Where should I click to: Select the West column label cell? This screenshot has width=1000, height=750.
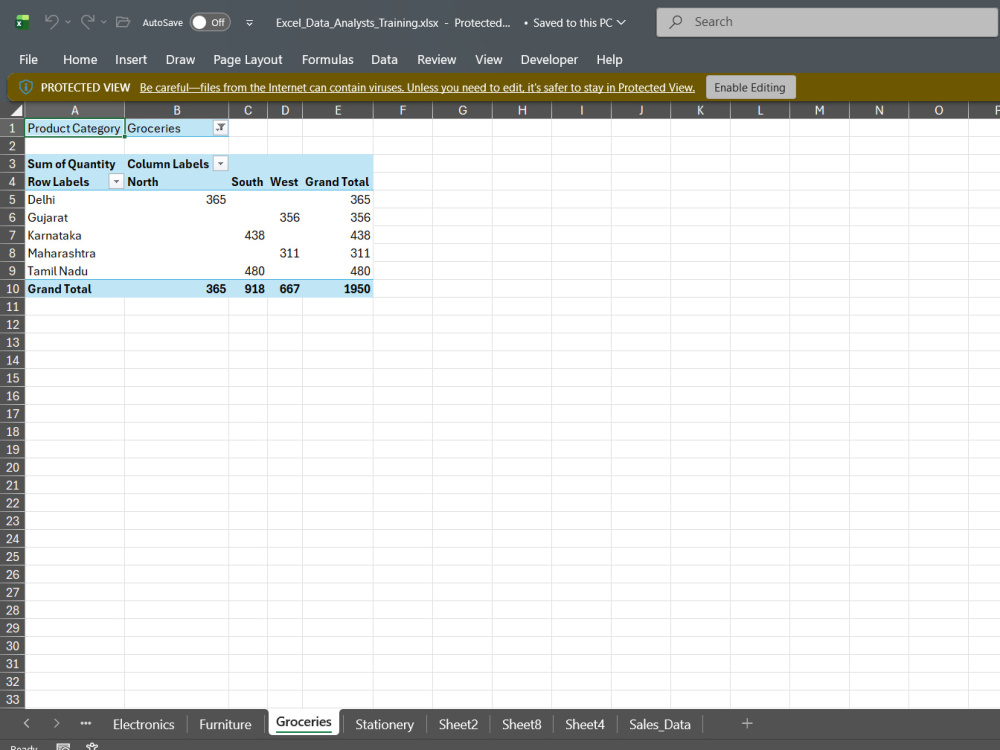(285, 182)
